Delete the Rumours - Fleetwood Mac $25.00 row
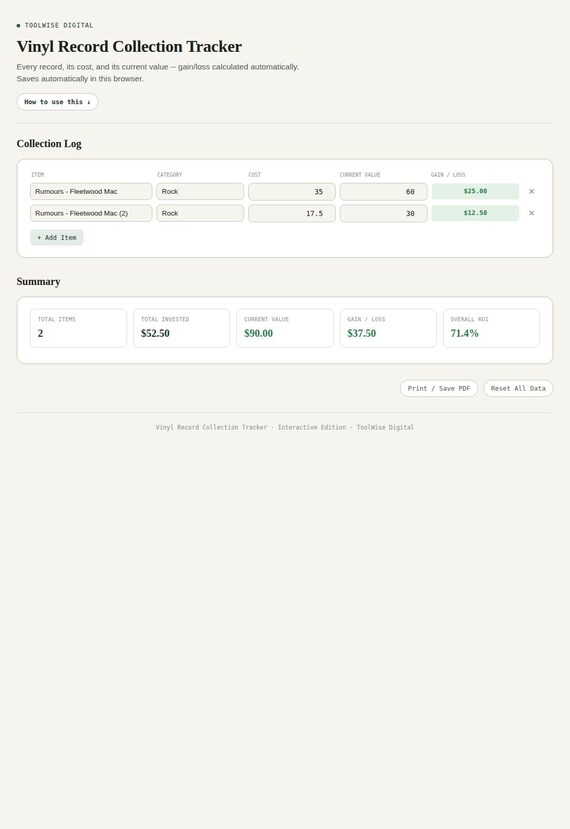570x829 pixels. click(531, 191)
